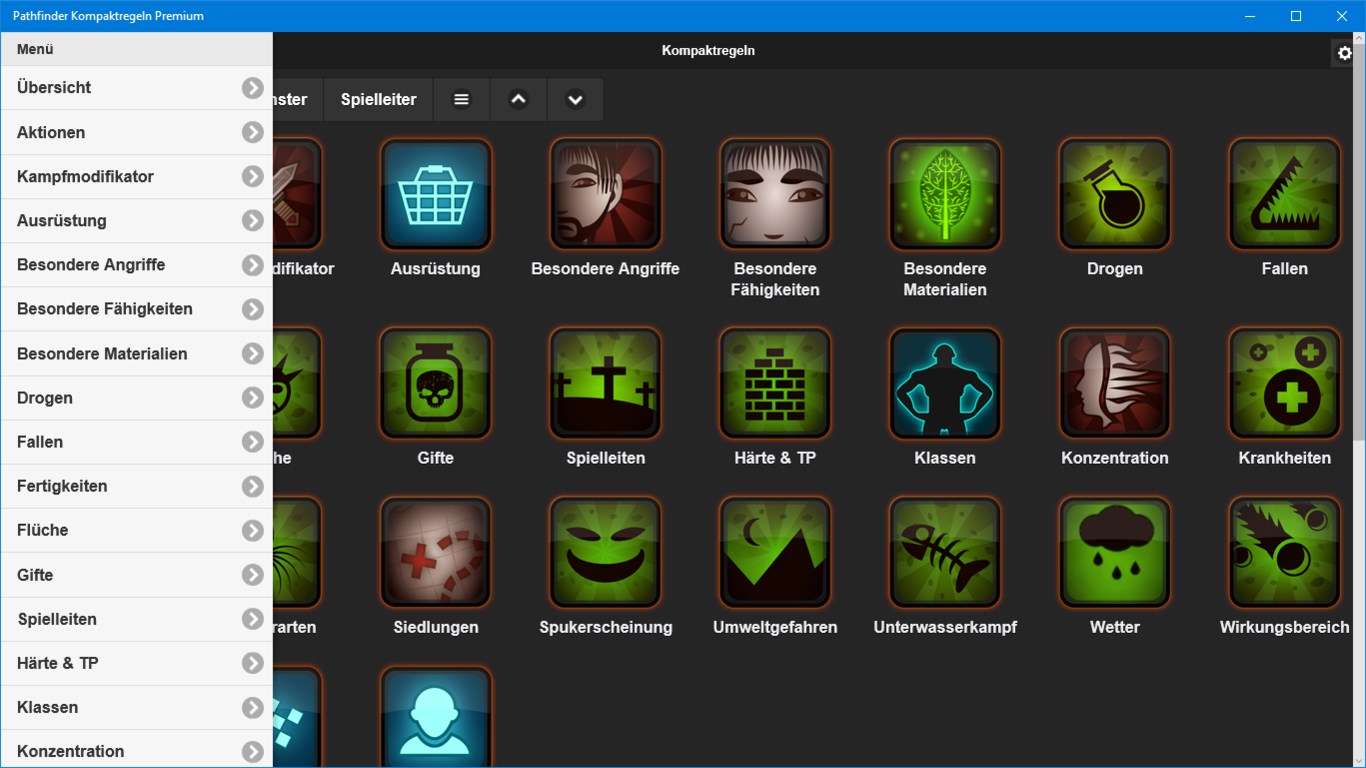Select the Konzentration entry in the side menu

click(x=136, y=751)
